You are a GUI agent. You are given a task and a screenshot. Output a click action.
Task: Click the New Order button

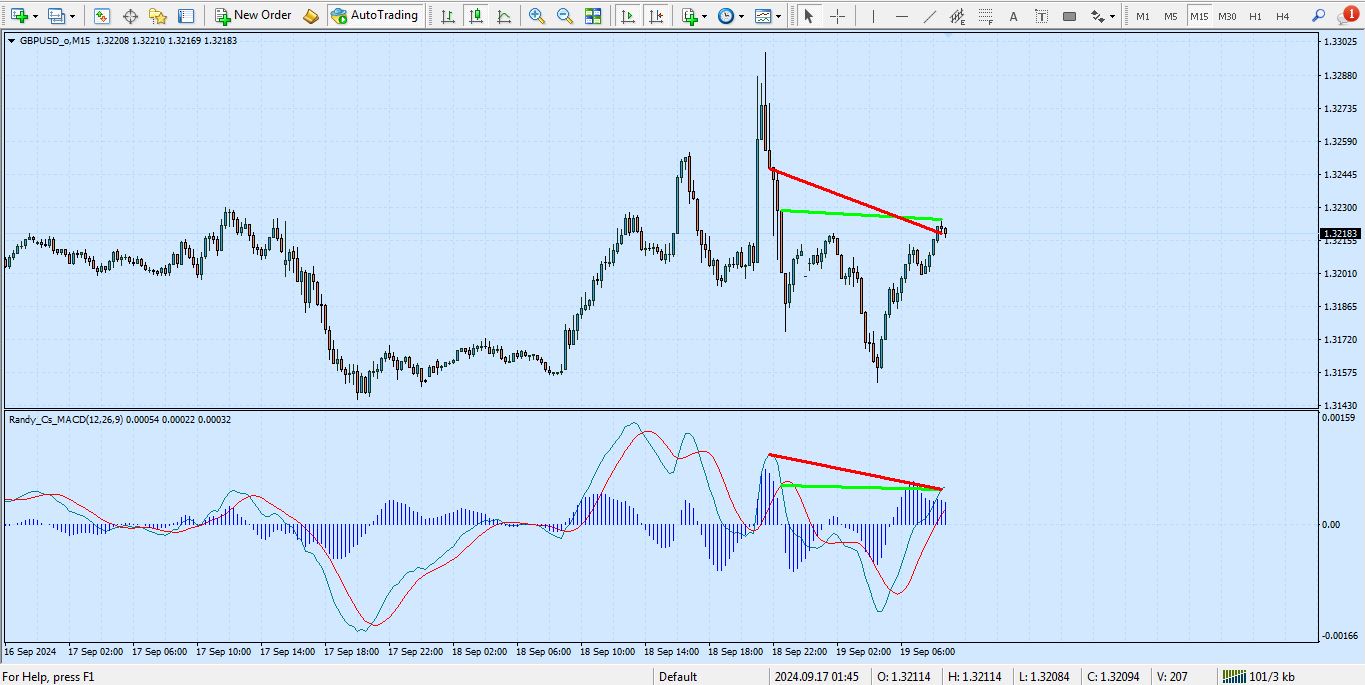[x=253, y=15]
